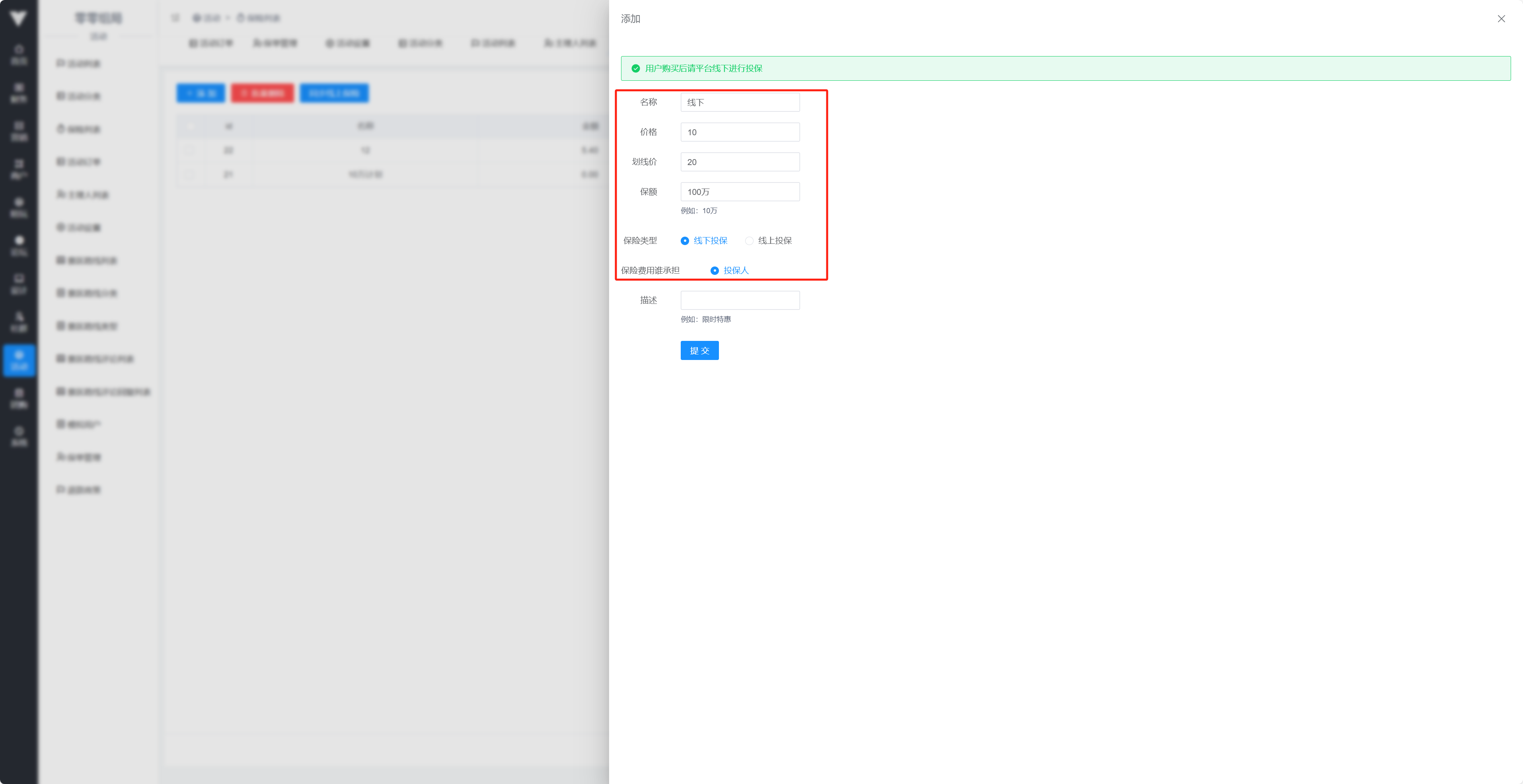The width and height of the screenshot is (1523, 784).
Task: Select the 投保人 radio button
Action: pos(714,270)
